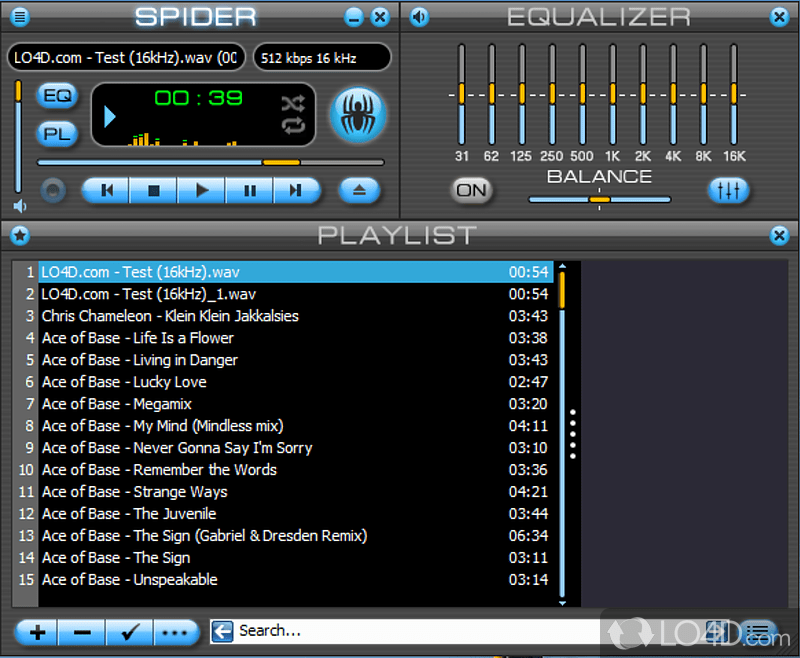Adjust the 31 Hz equalizer band
Viewport: 800px width, 658px height.
461,94
